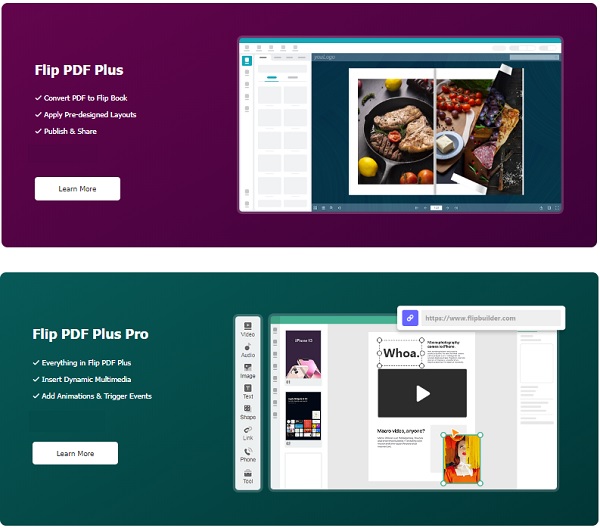Click Learn More under Flip PDF Plus Pro

click(75, 453)
